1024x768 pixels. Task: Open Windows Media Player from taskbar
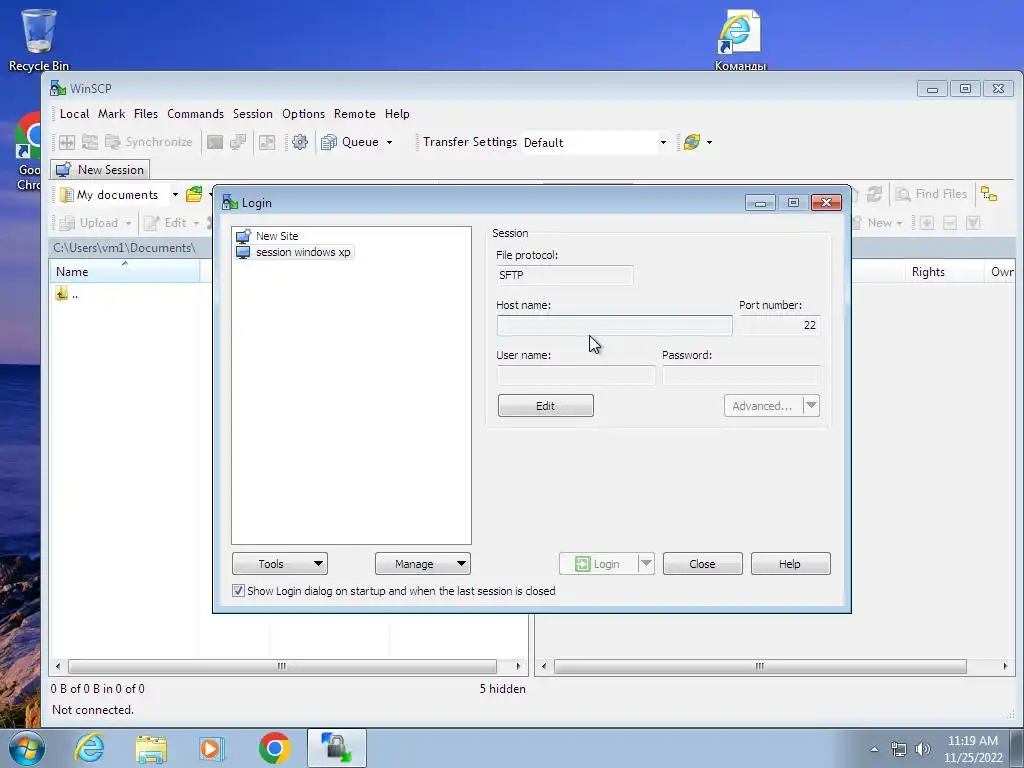(x=212, y=747)
